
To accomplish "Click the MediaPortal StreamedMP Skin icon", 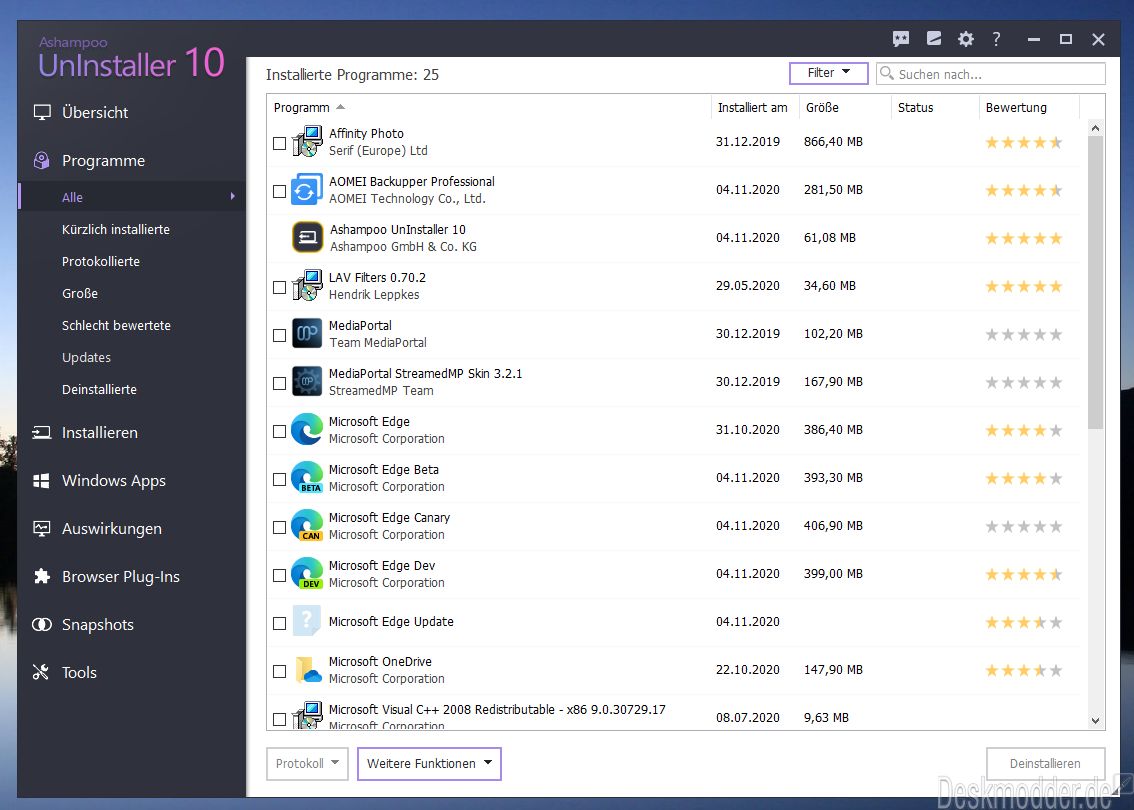I will pos(307,381).
